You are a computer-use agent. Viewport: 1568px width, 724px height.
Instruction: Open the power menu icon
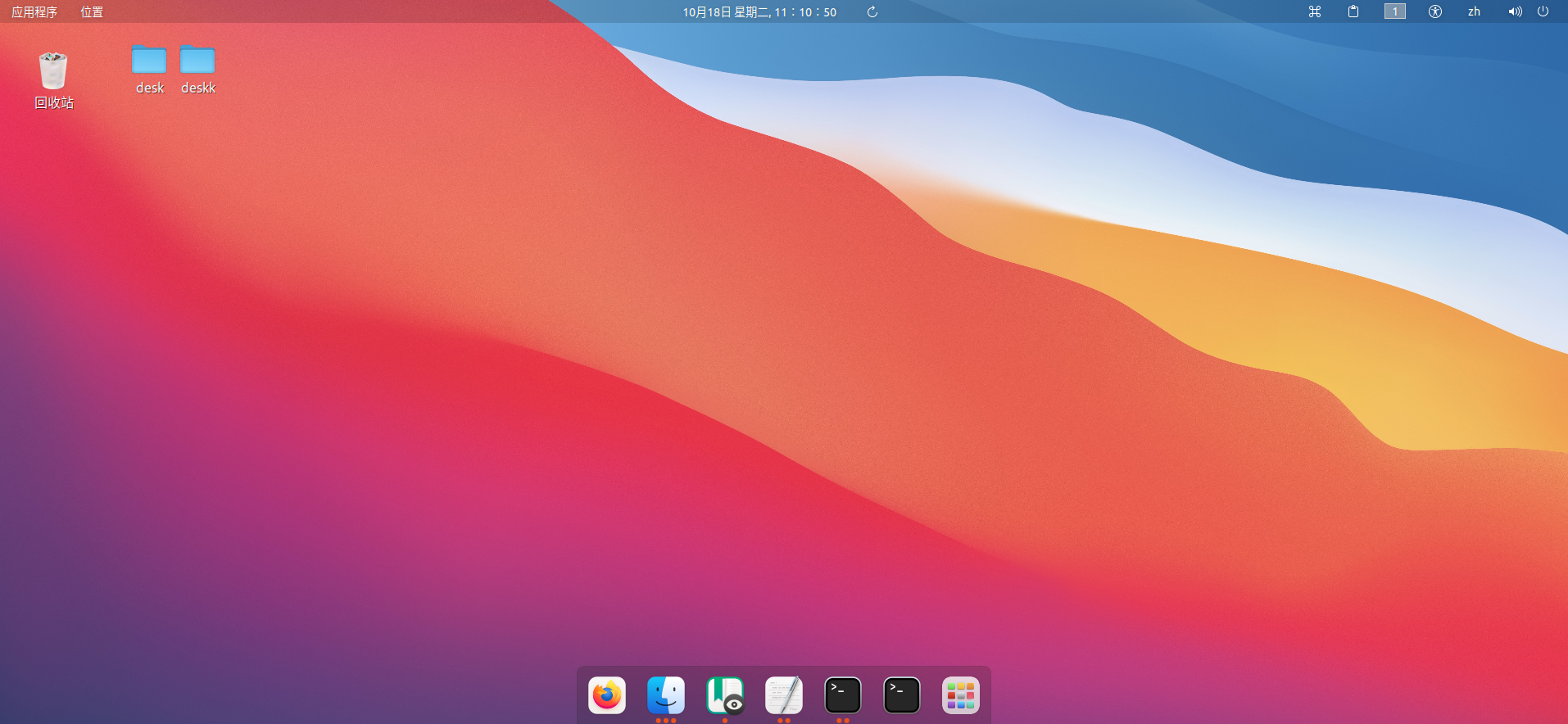pos(1543,11)
